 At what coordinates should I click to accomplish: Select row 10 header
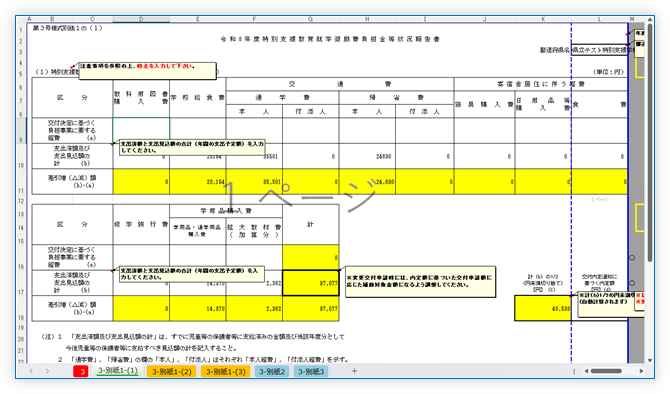[21, 156]
